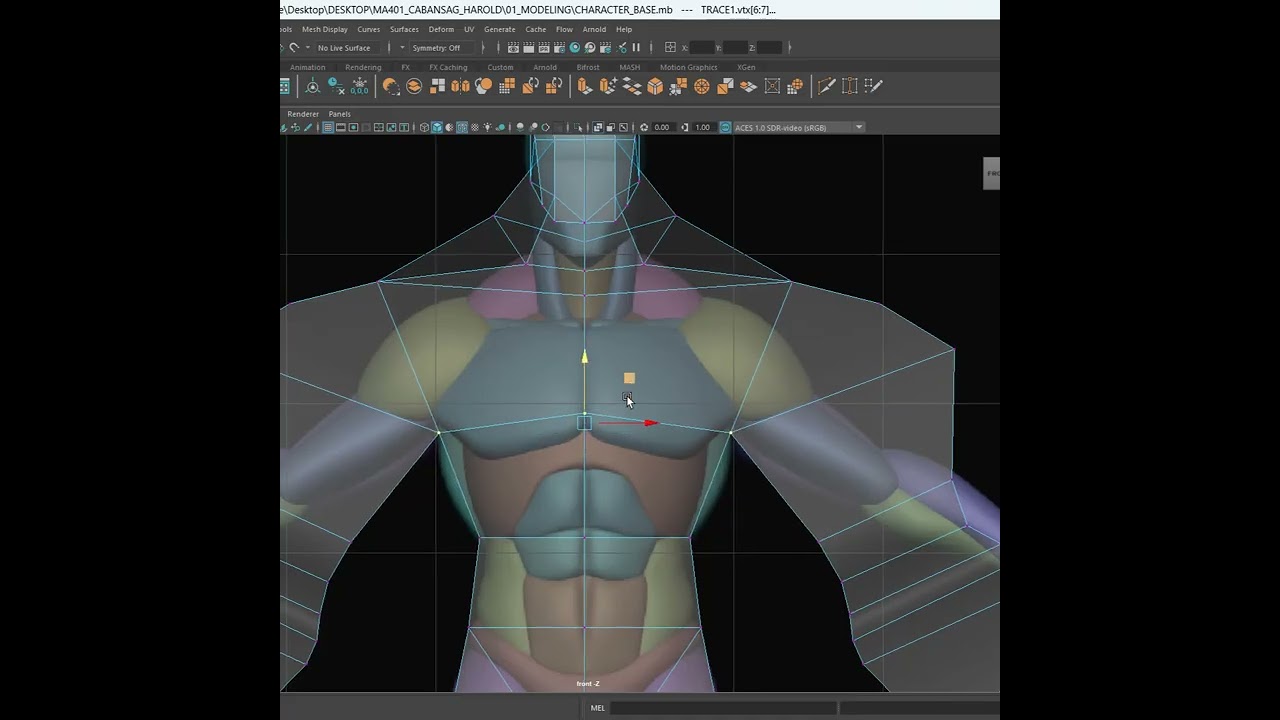Click the magnet snap live icon
Image resolution: width=1280 pixels, height=720 pixels.
click(x=293, y=47)
